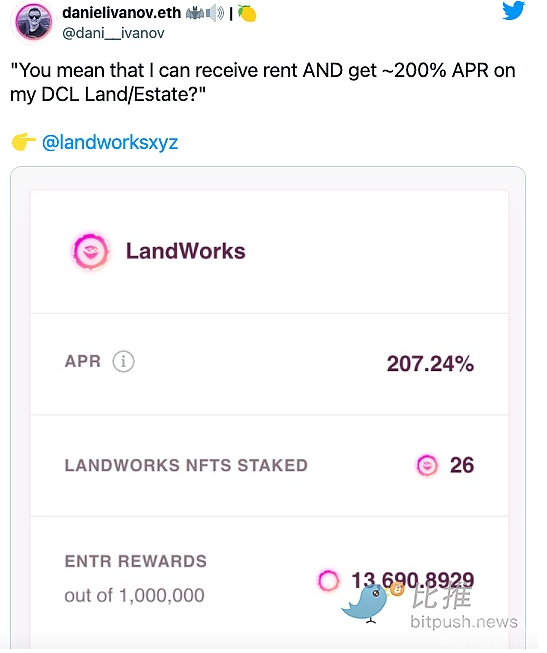Open the @landworksxyz mention link
This screenshot has height=653, width=547.
(x=110, y=142)
